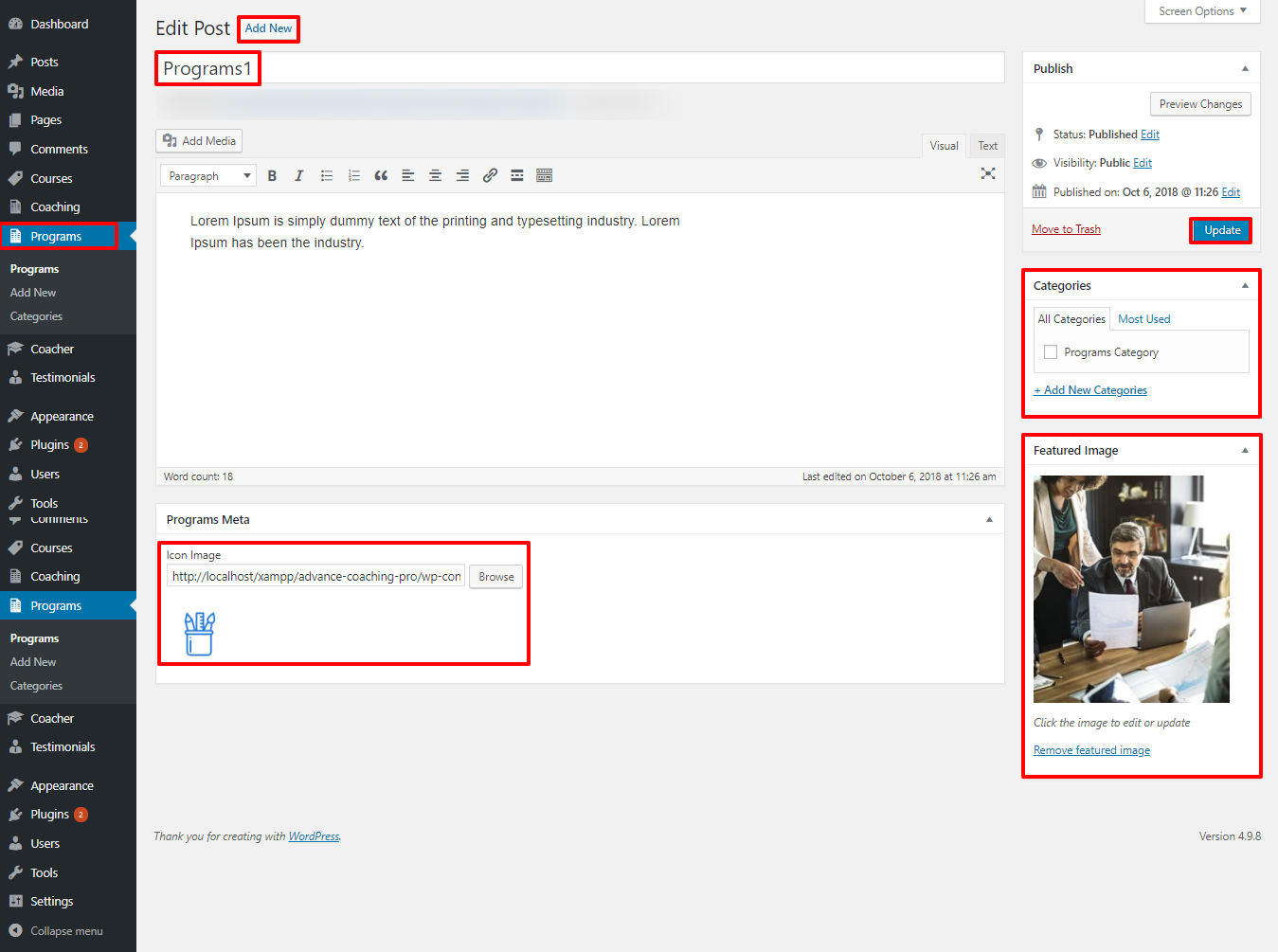The width and height of the screenshot is (1278, 952).
Task: Open the Paragraph format dropdown
Action: coord(208,175)
